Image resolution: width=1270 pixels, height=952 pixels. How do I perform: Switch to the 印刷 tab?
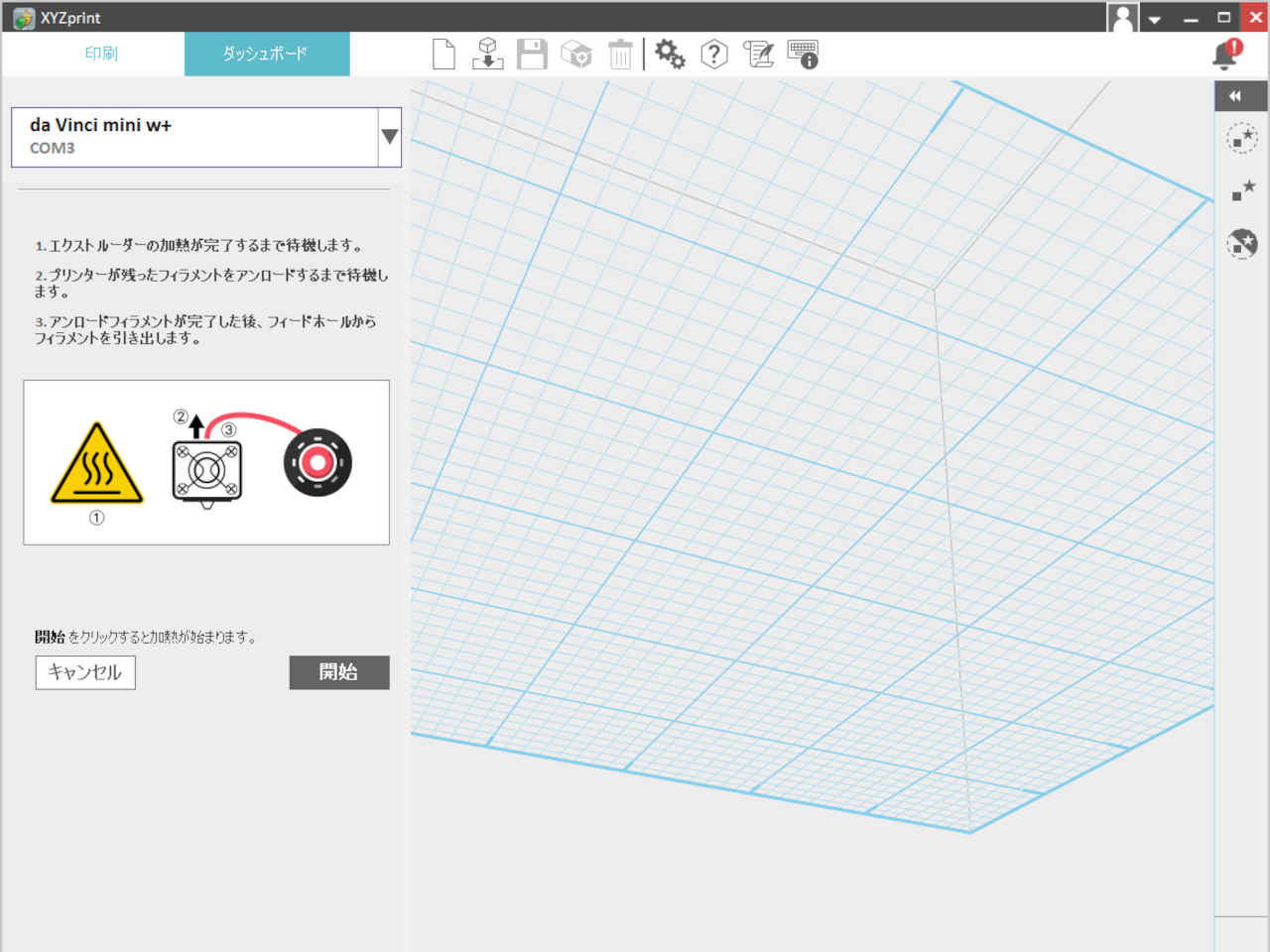click(101, 54)
